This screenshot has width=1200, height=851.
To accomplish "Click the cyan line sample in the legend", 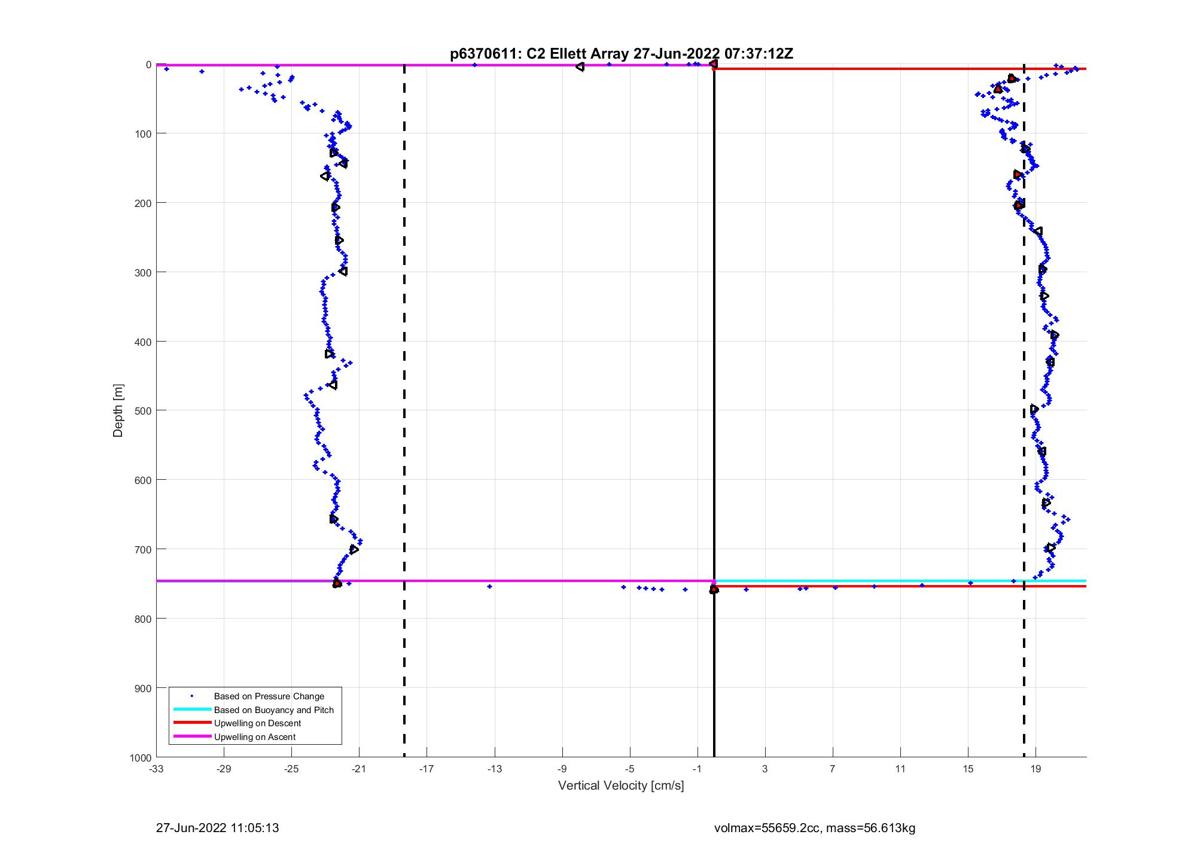I will click(x=190, y=709).
